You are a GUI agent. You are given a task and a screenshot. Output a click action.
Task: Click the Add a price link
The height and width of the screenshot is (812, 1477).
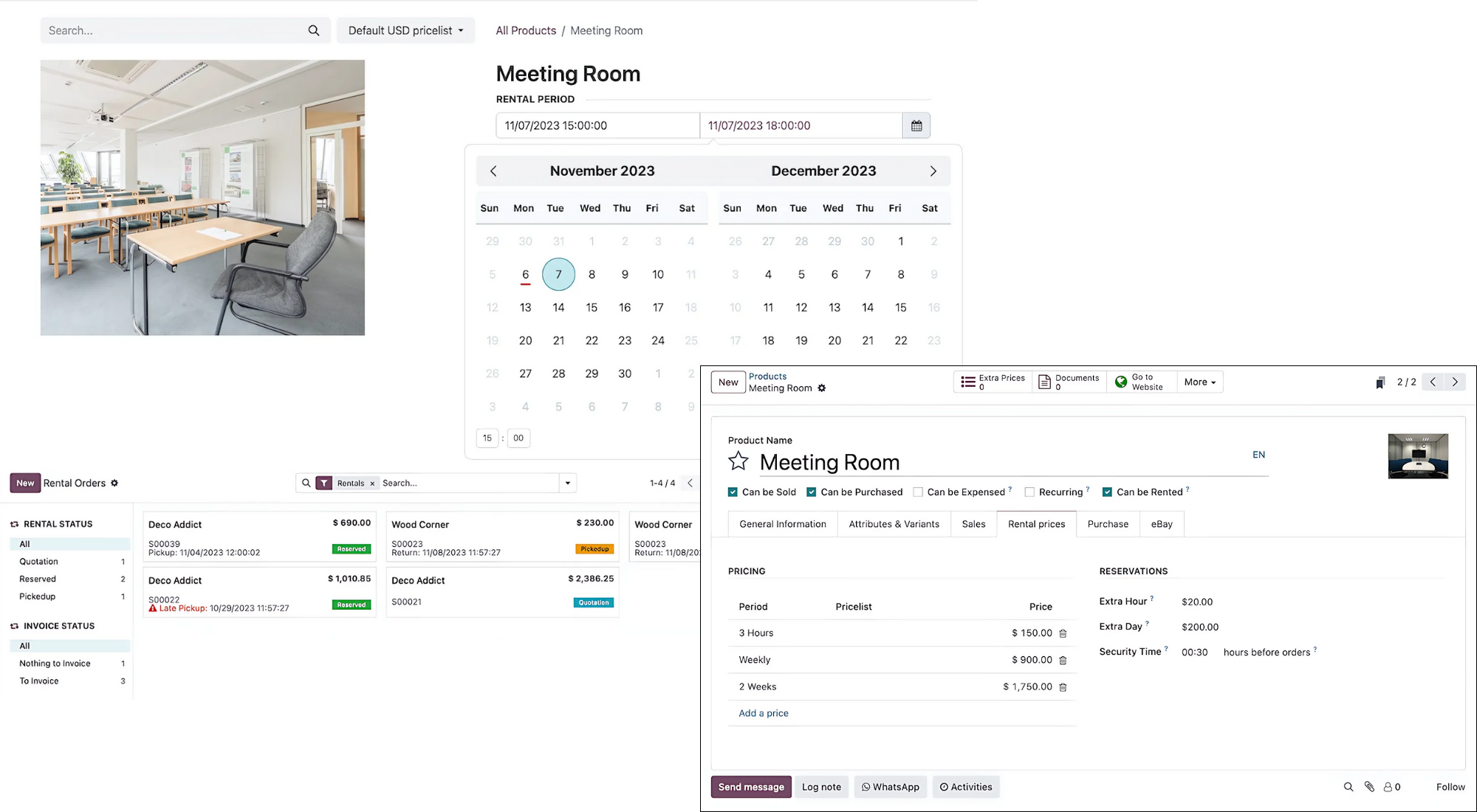(x=763, y=713)
